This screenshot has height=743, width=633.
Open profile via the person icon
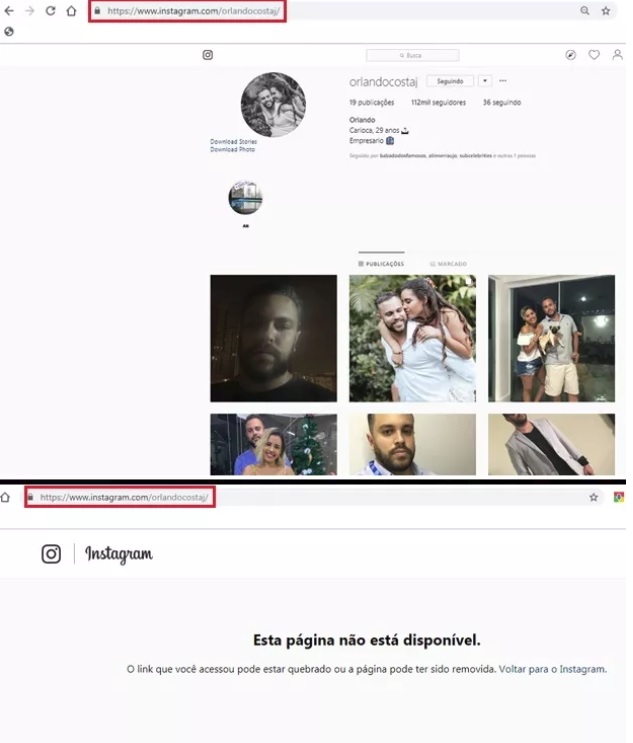pyautogui.click(x=617, y=55)
